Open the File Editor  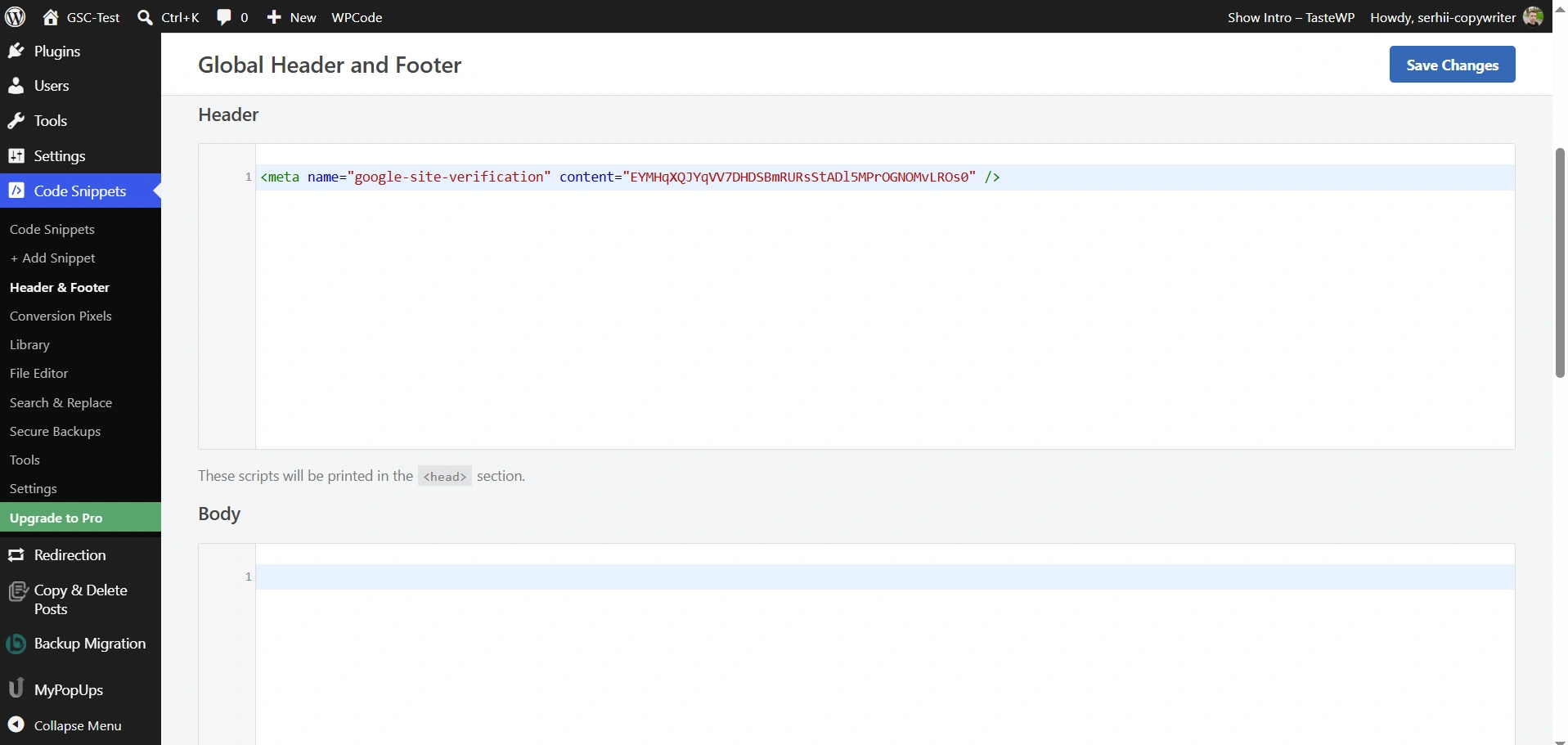tap(38, 373)
